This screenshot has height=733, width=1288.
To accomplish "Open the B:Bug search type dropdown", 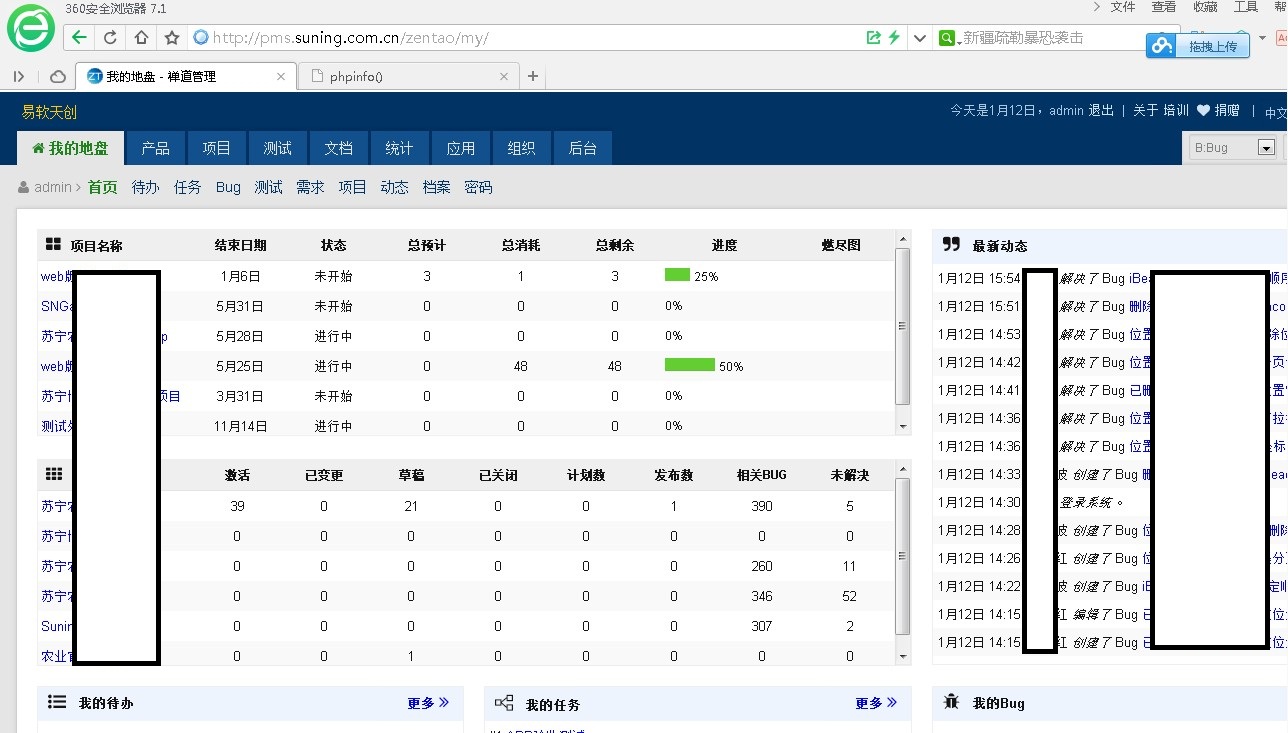I will 1232,147.
